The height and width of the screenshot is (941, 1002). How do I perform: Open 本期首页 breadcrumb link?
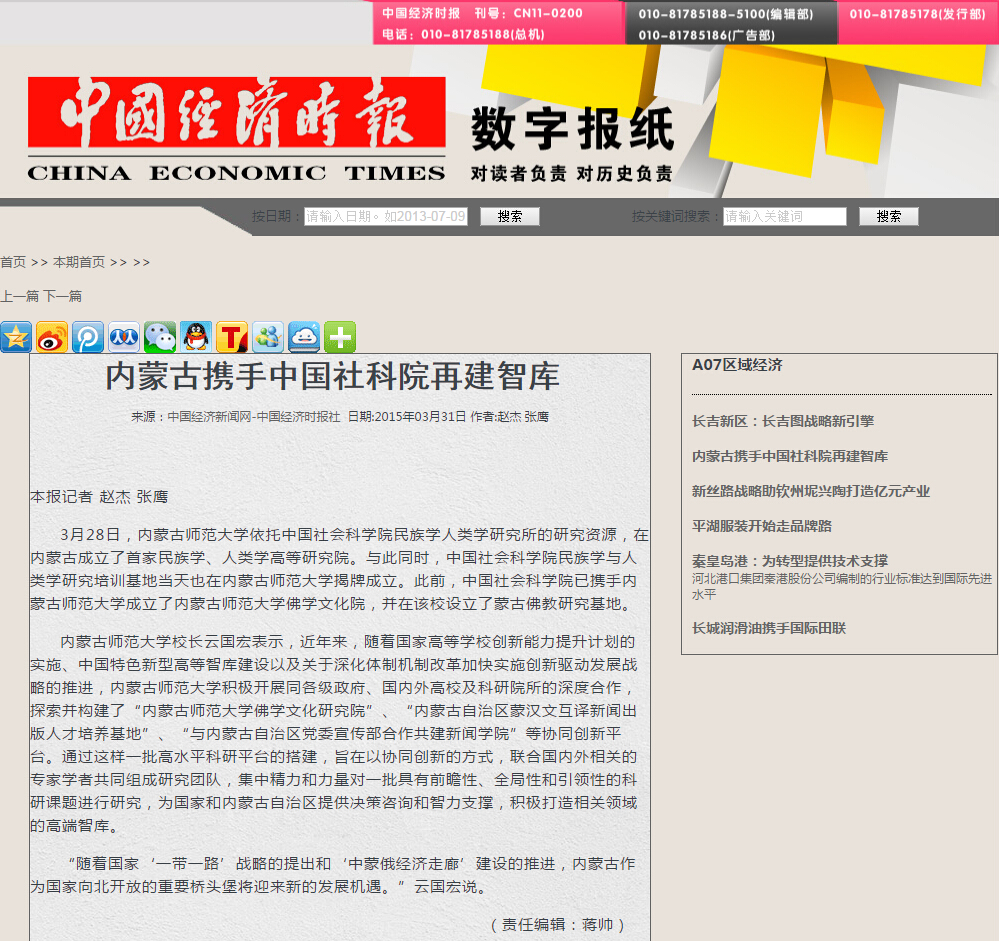click(x=79, y=262)
